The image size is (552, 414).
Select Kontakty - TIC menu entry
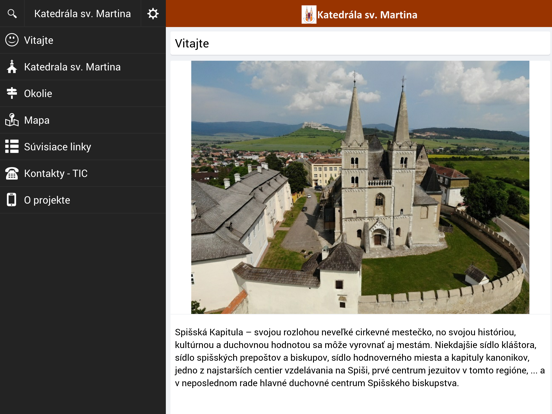coord(83,173)
